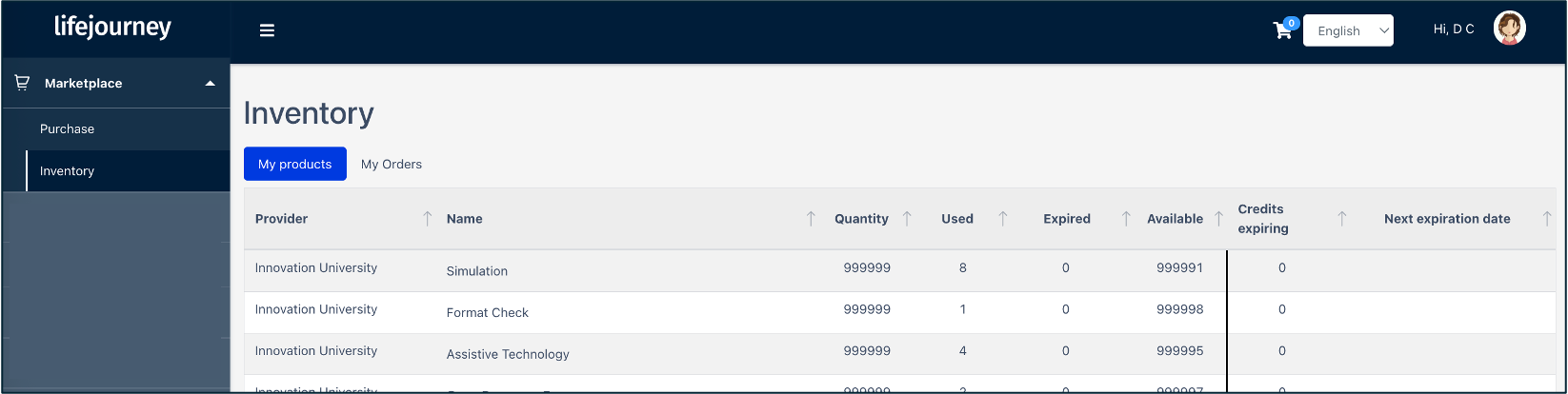This screenshot has width=1568, height=394.
Task: Open the shopping cart icon
Action: click(x=1282, y=30)
